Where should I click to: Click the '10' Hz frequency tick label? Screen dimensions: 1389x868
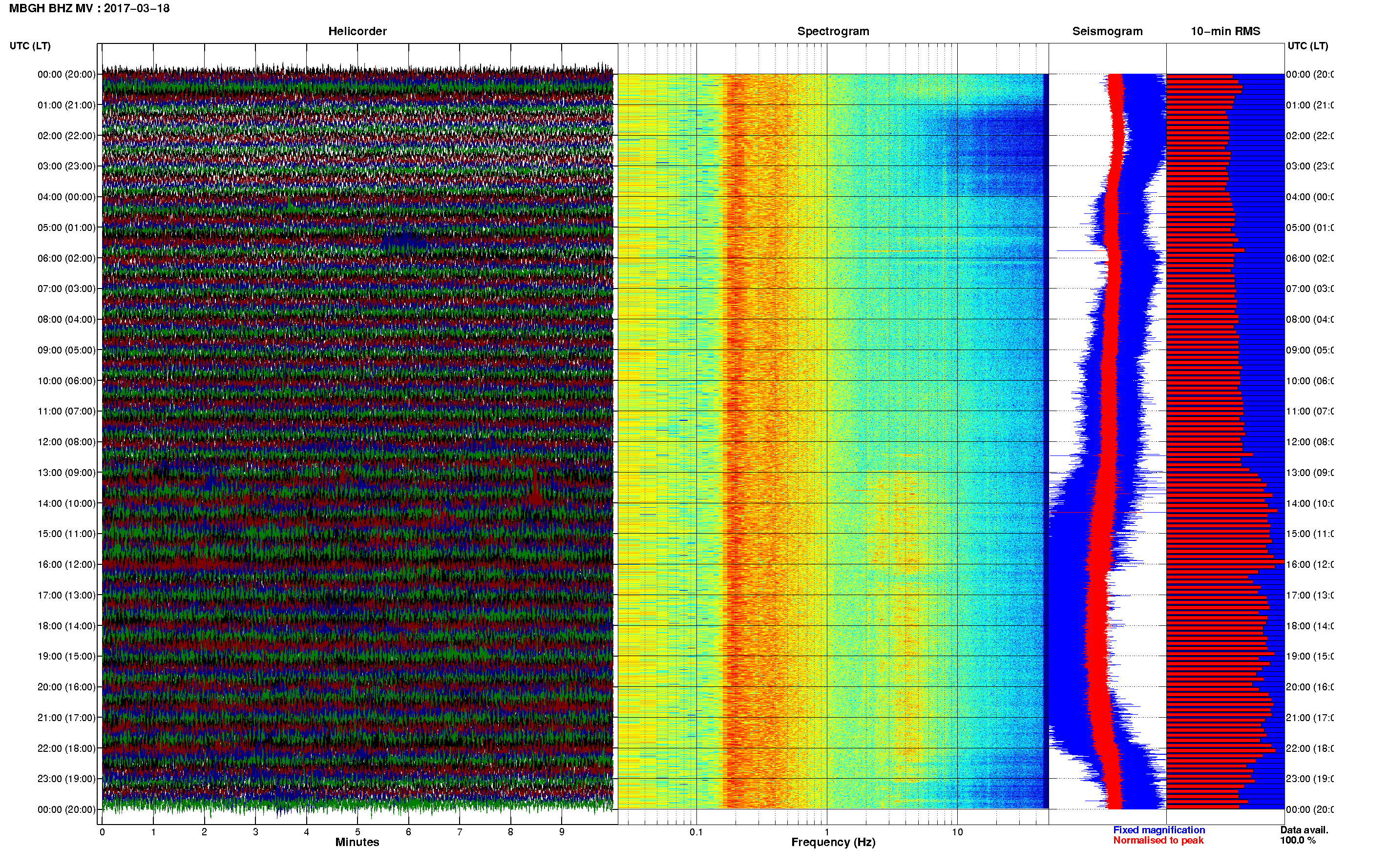[957, 832]
